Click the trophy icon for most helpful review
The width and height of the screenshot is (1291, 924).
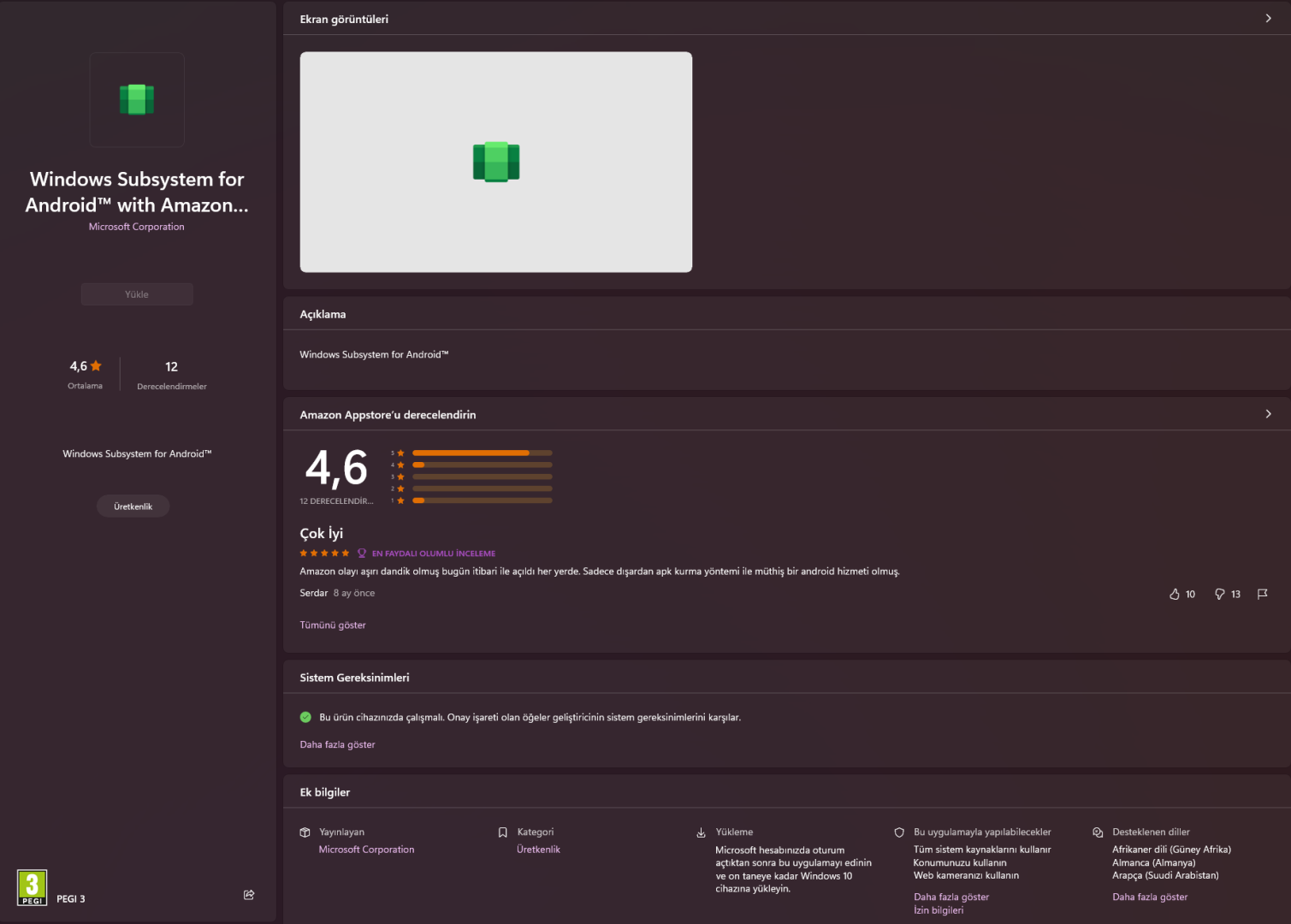[362, 554]
